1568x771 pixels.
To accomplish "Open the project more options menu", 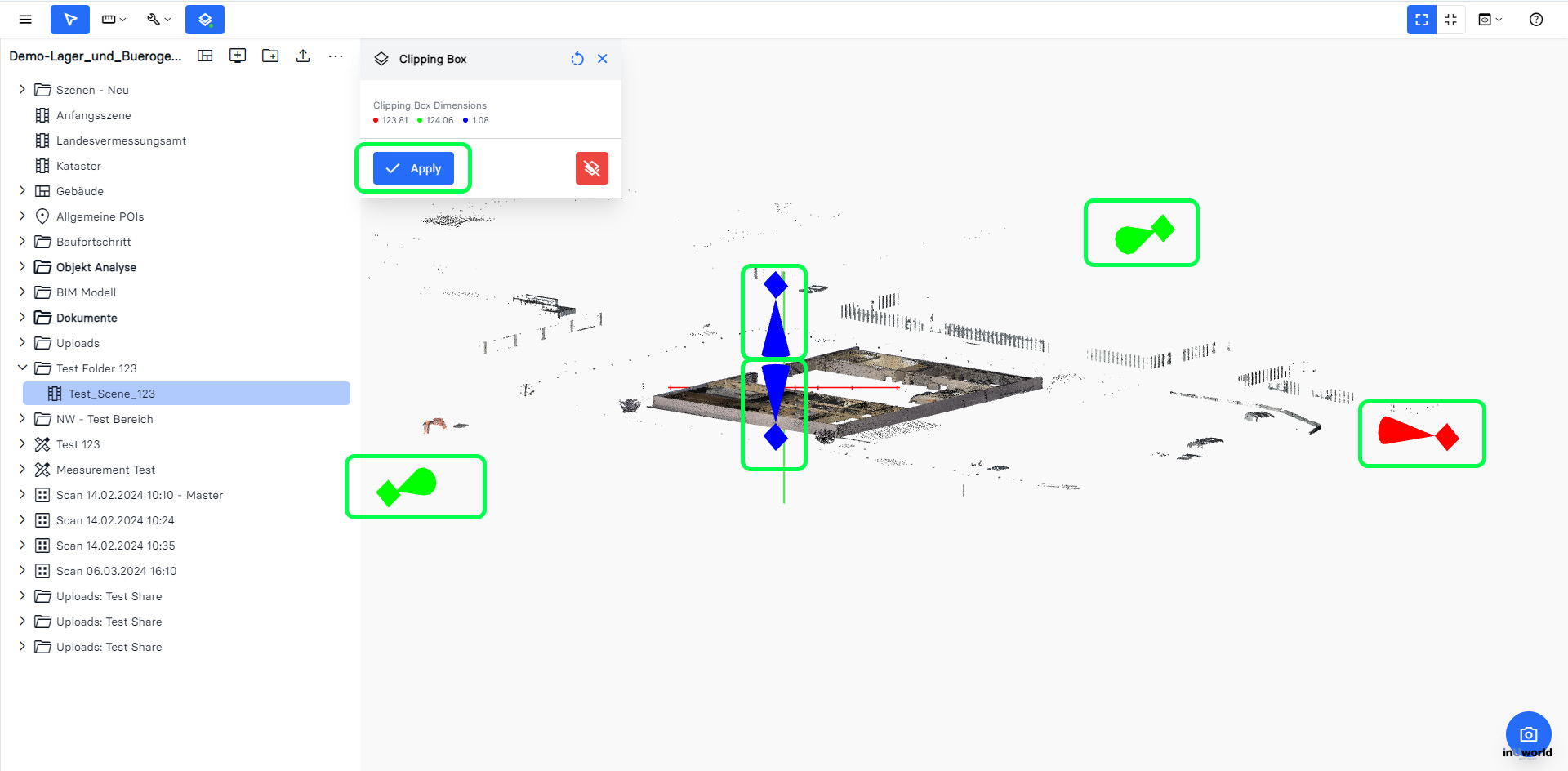I will point(336,56).
